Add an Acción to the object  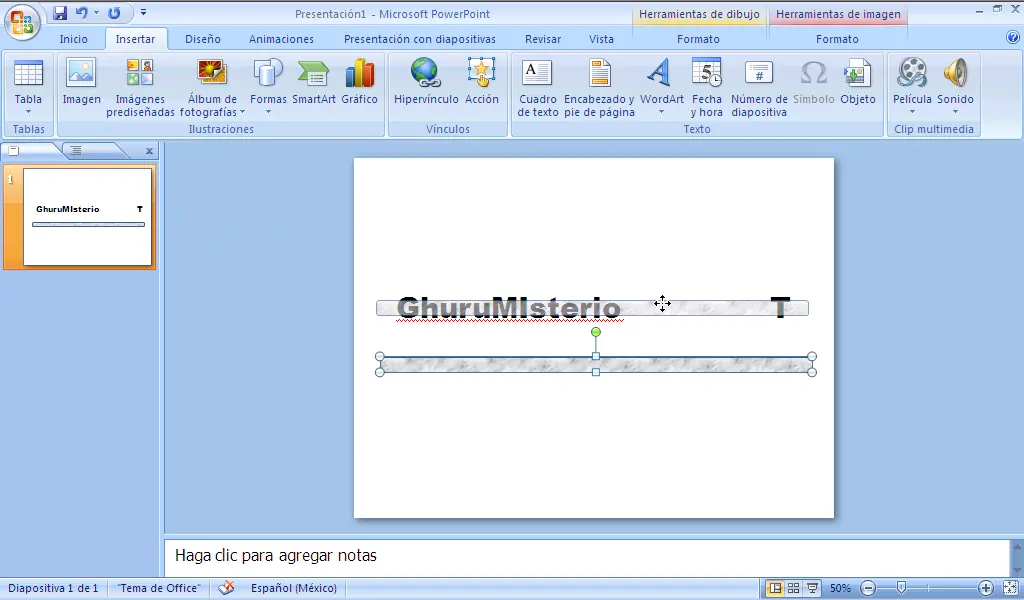(x=481, y=82)
